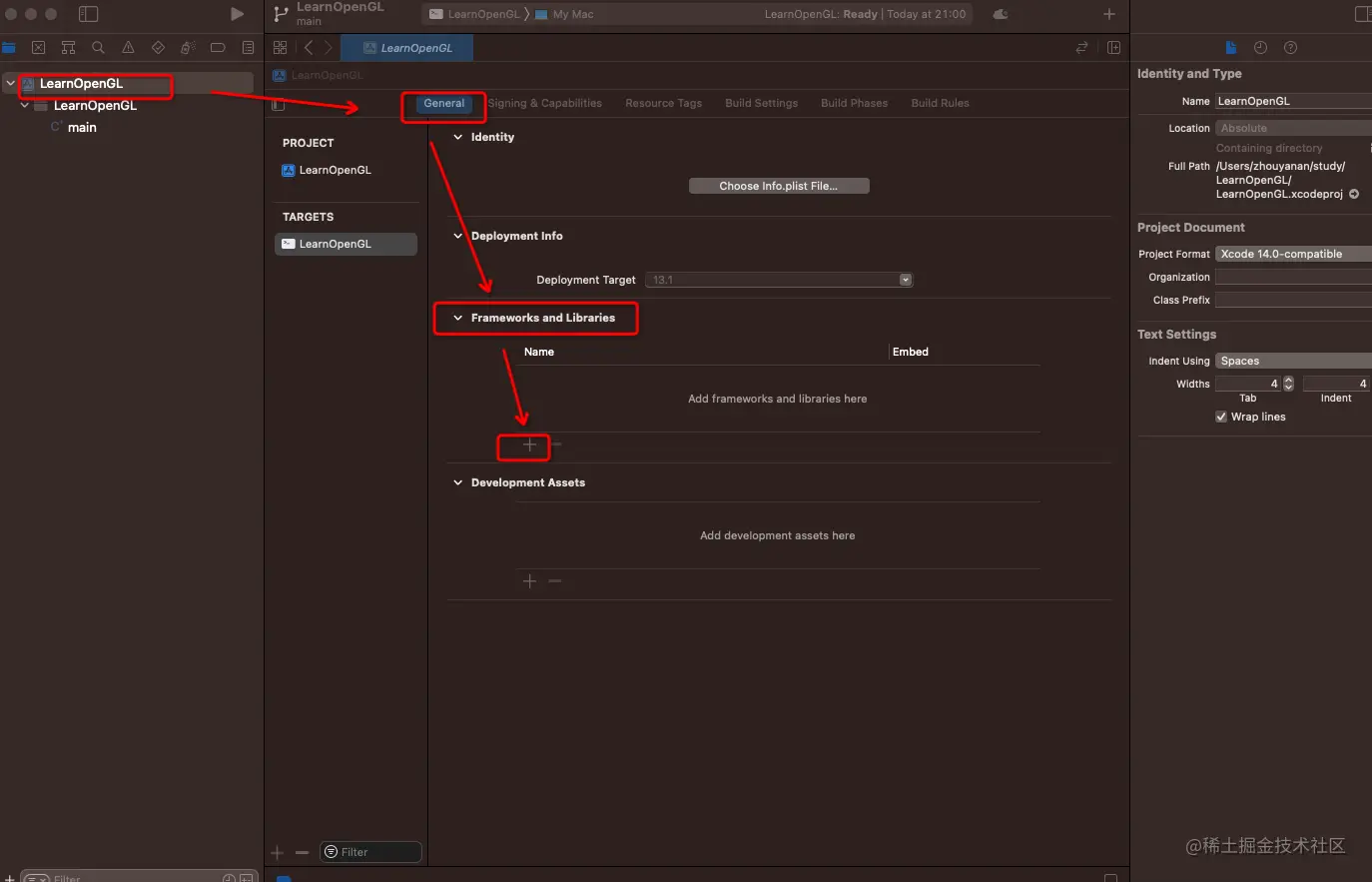The height and width of the screenshot is (882, 1372).
Task: Add a framework or library
Action: tap(529, 444)
